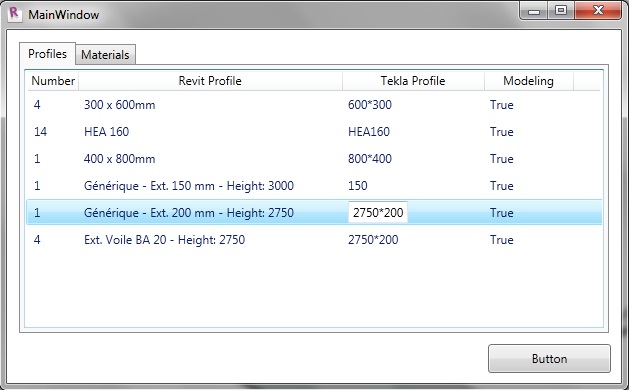Click the Revit application icon in title bar
629x390 pixels.
click(x=14, y=14)
